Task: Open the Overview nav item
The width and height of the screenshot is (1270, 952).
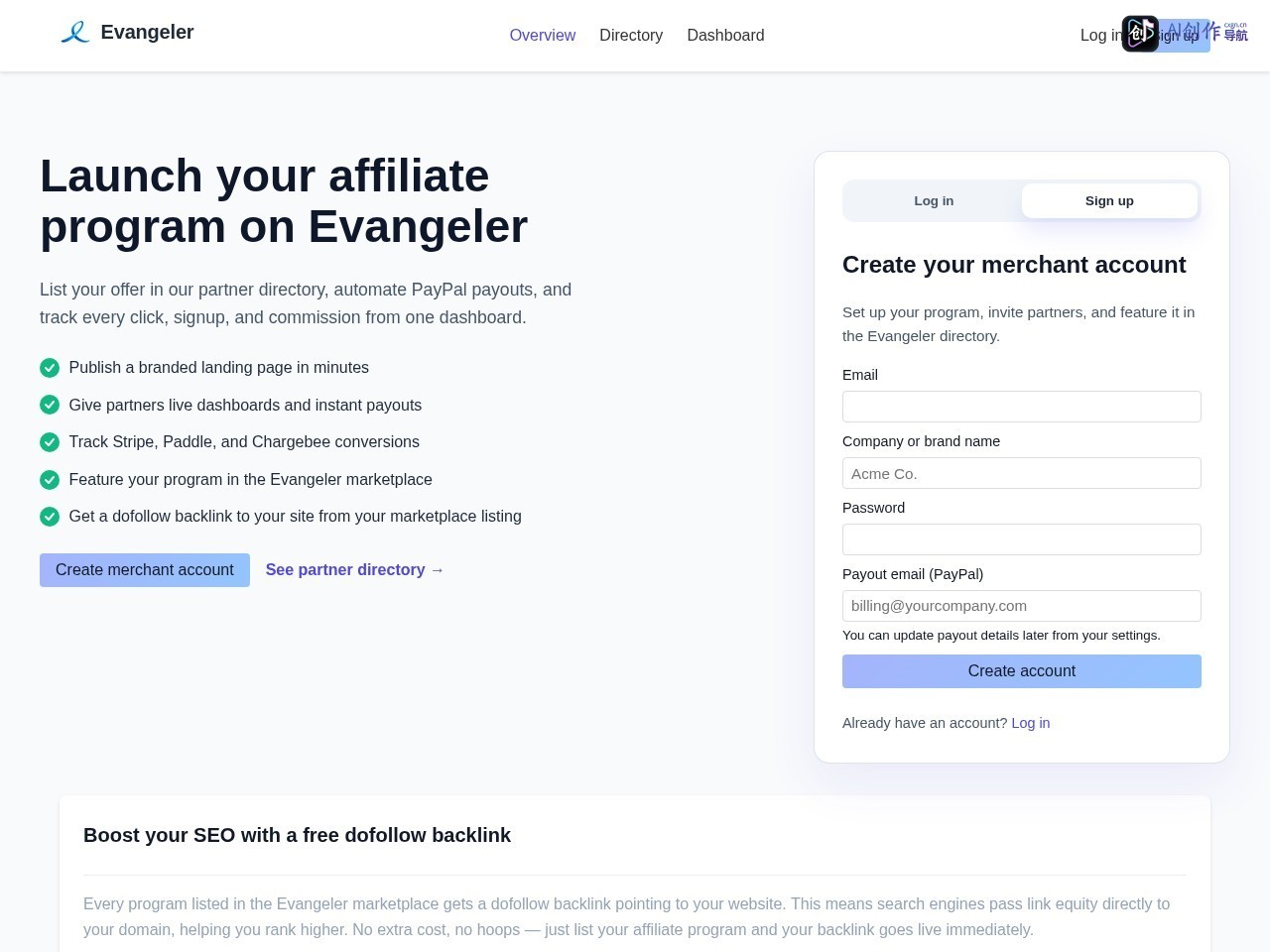Action: point(543,35)
